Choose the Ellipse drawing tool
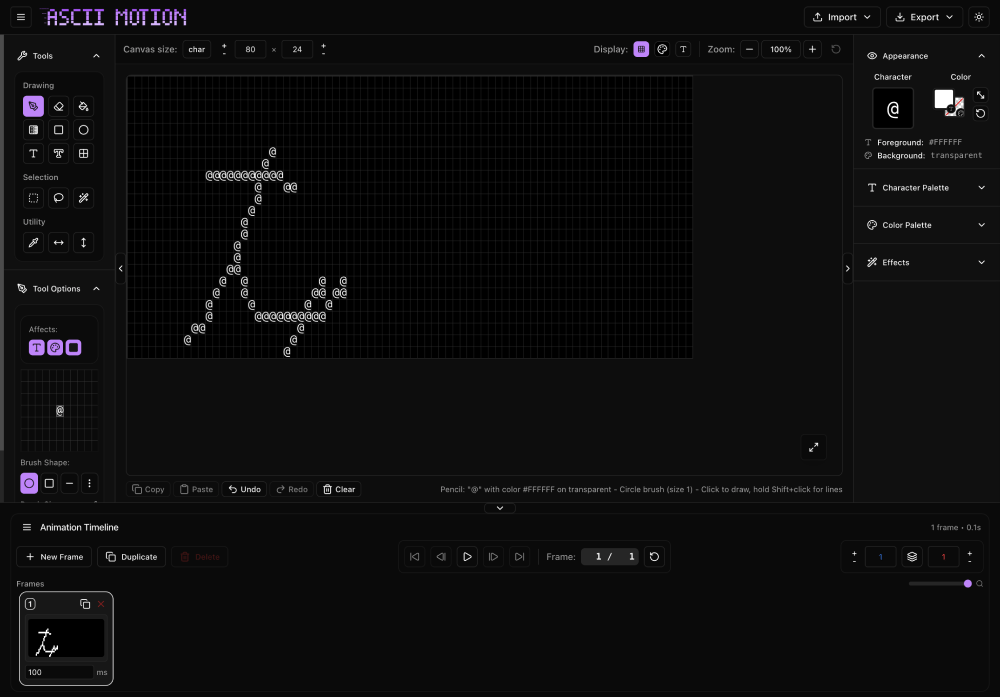Viewport: 1000px width, 697px height. click(x=84, y=130)
